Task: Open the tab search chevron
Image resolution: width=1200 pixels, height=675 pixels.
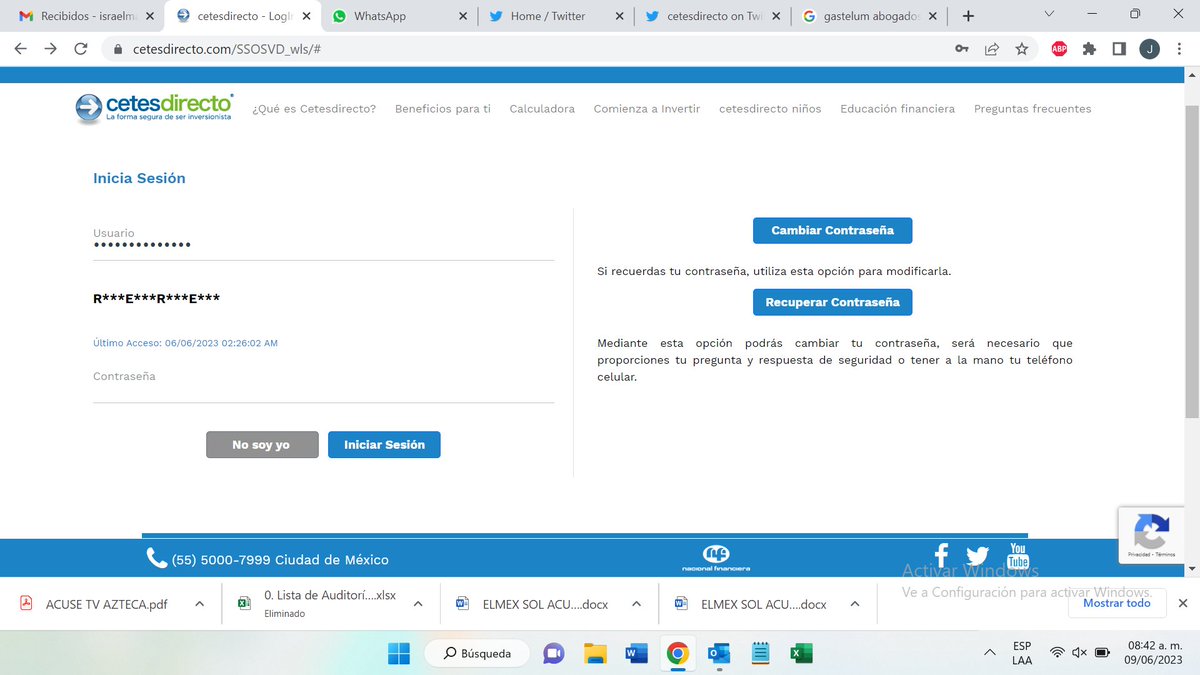Action: coord(1049,14)
